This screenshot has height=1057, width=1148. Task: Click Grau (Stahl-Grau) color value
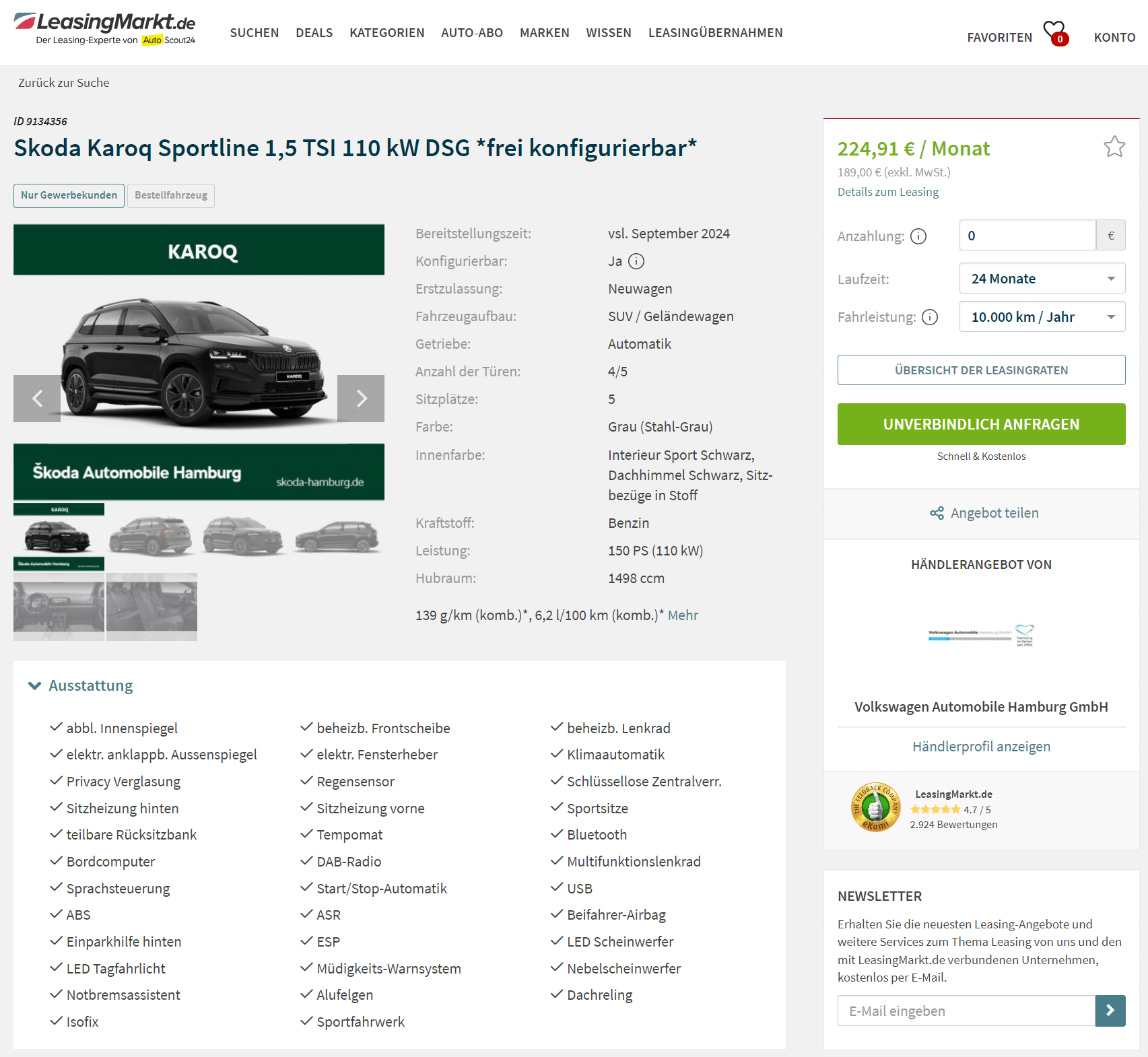point(660,427)
